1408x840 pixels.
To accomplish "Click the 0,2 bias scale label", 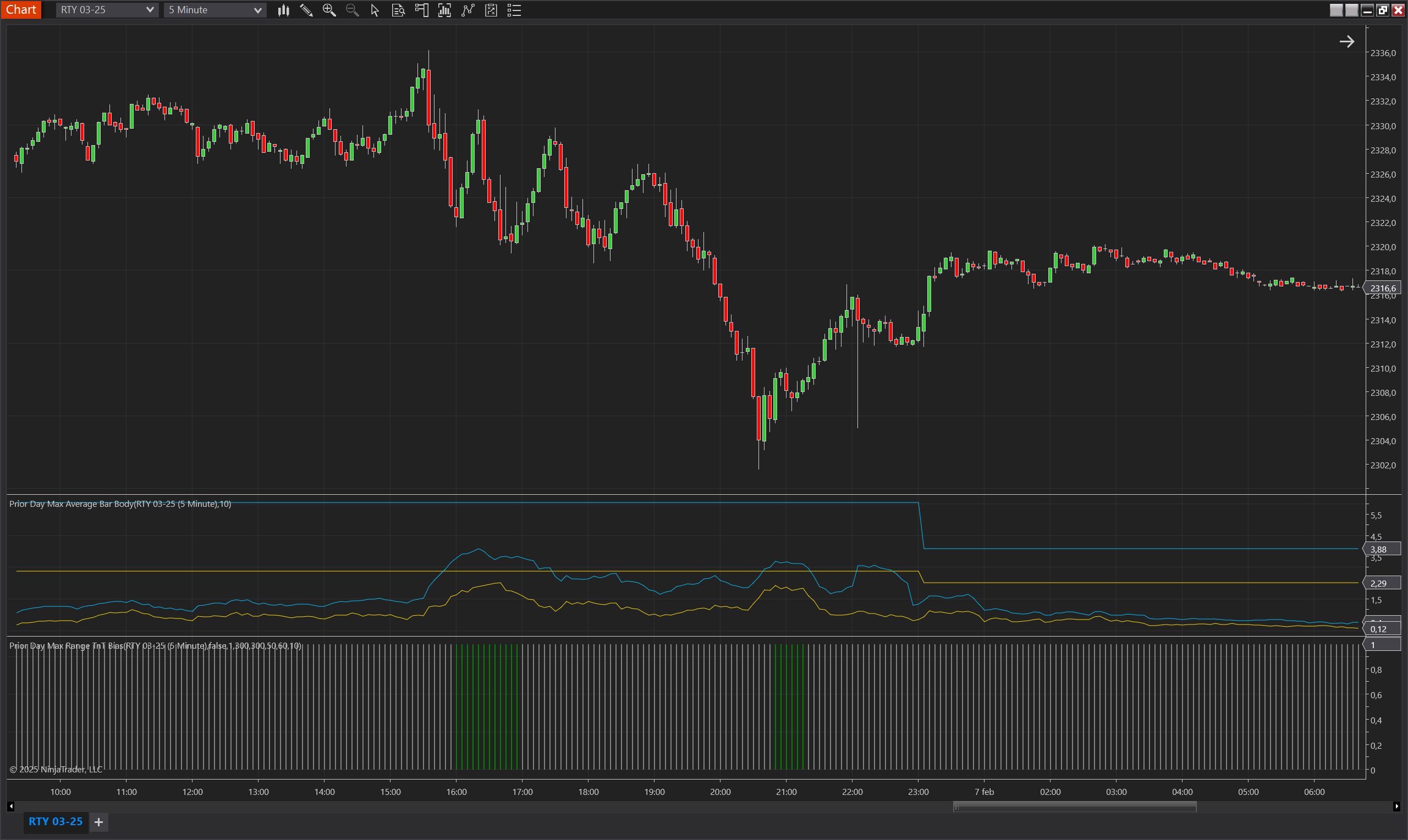I will pyautogui.click(x=1376, y=745).
